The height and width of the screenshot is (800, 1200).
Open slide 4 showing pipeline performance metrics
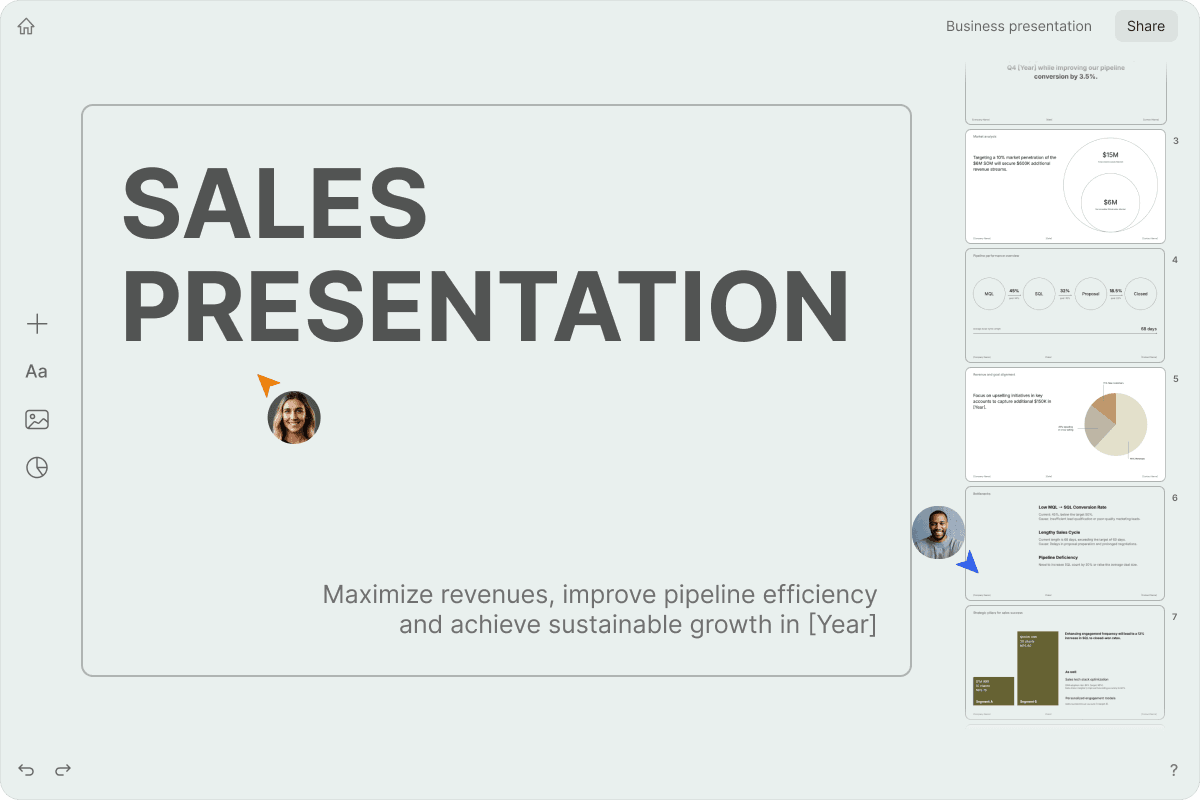(x=1064, y=305)
